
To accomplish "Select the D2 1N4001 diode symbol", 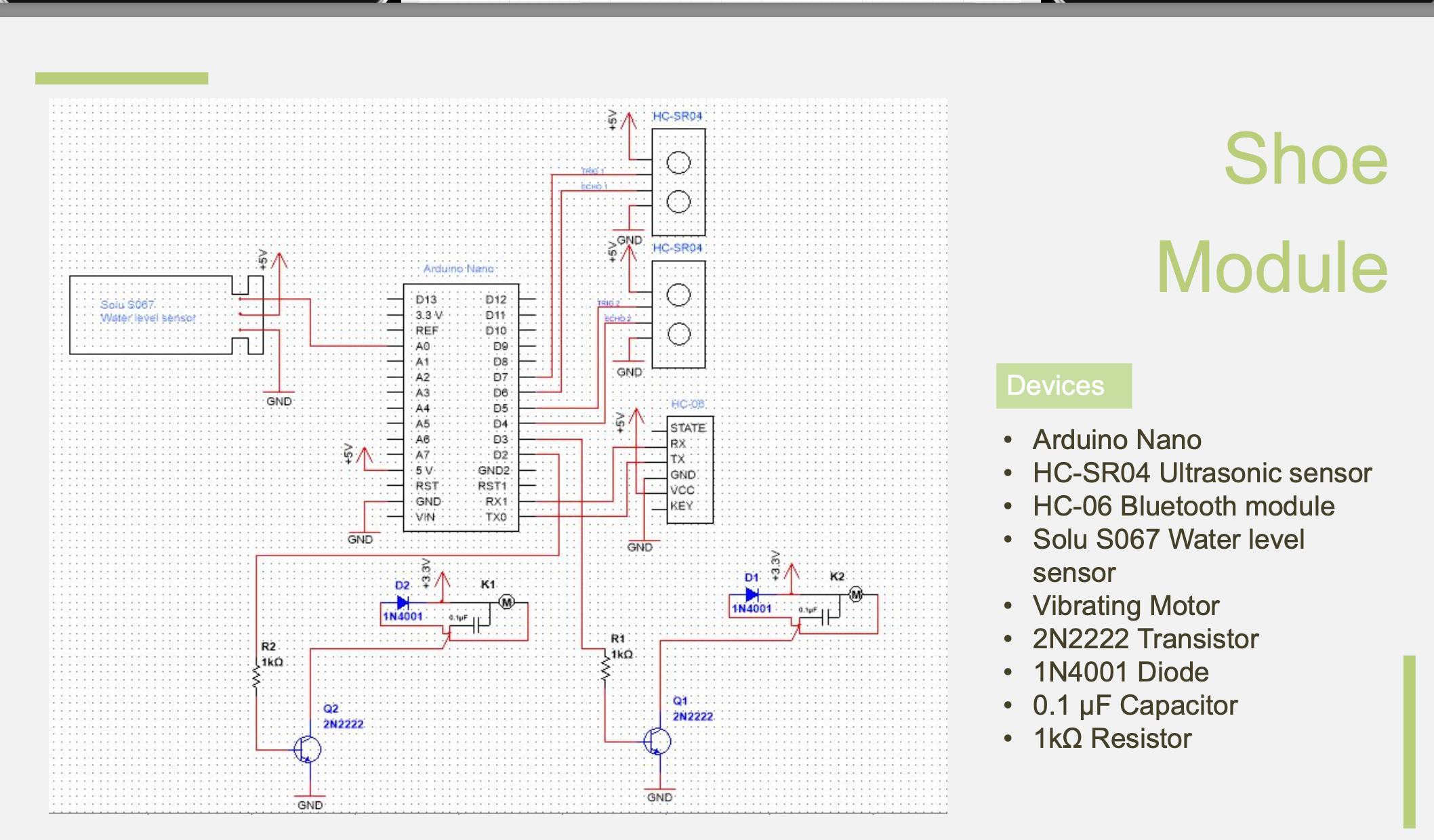I will click(403, 602).
